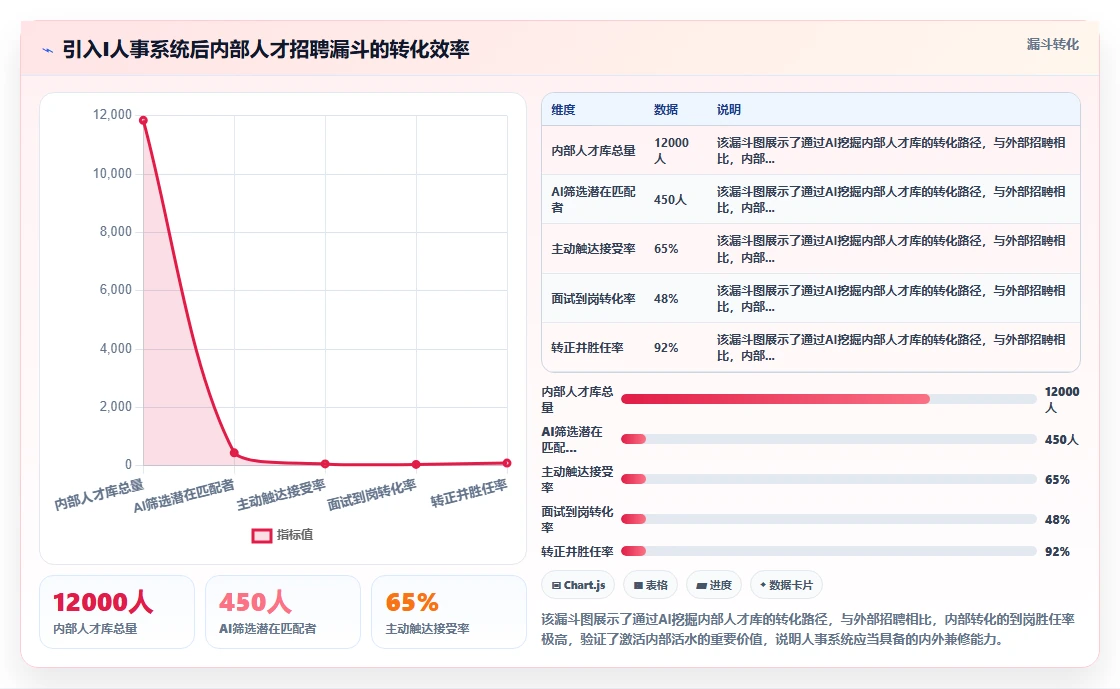This screenshot has height=689, width=1120.
Task: Click the 表格 tag label
Action: (x=656, y=585)
